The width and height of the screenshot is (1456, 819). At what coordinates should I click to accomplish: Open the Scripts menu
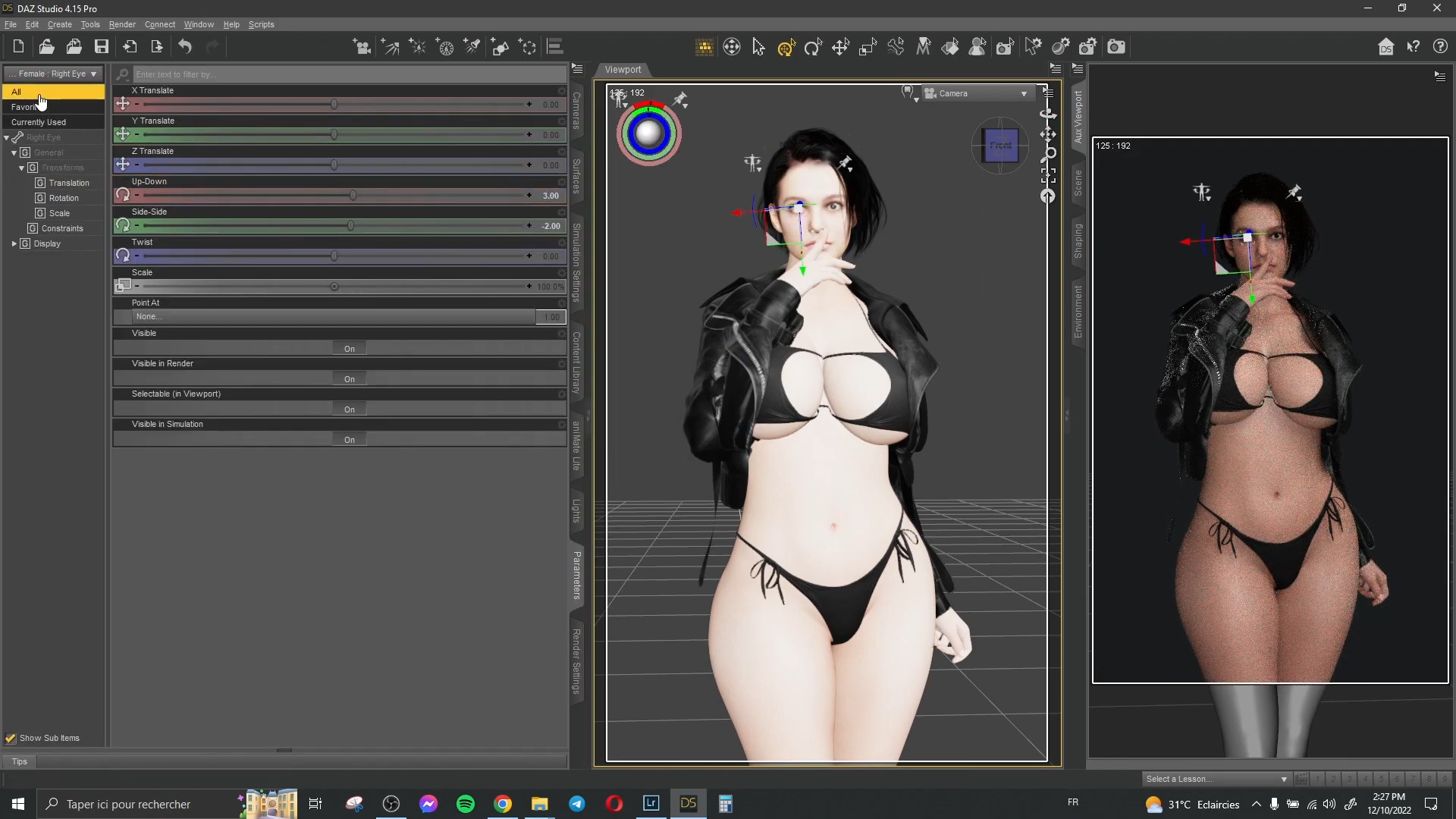coord(261,24)
